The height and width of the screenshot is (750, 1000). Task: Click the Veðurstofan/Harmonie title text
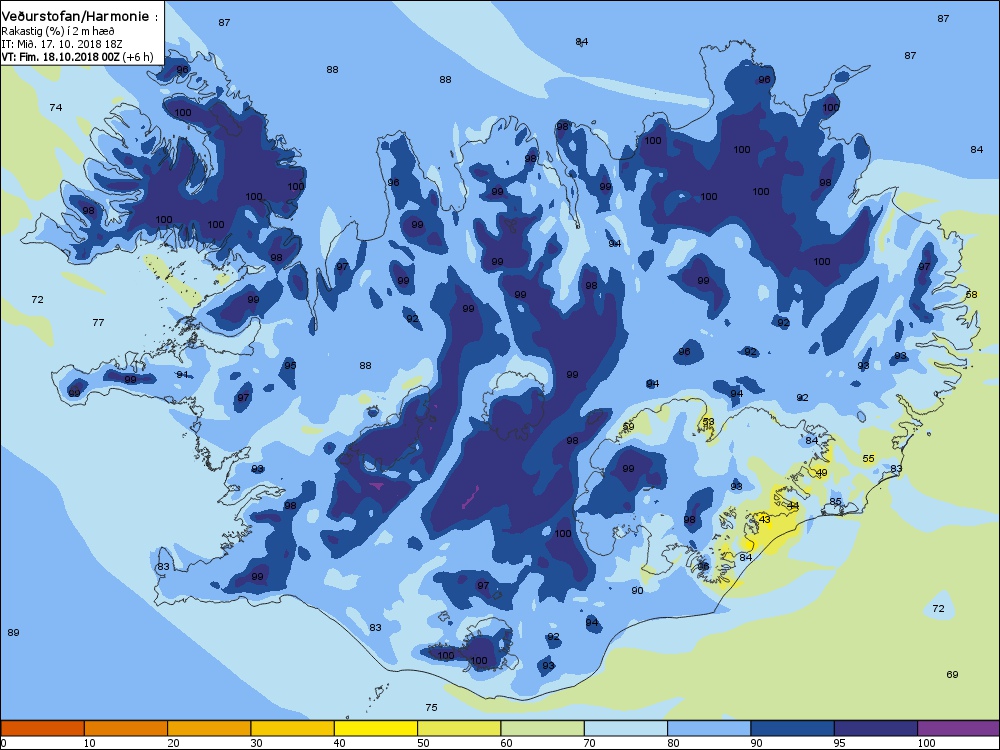(x=80, y=17)
